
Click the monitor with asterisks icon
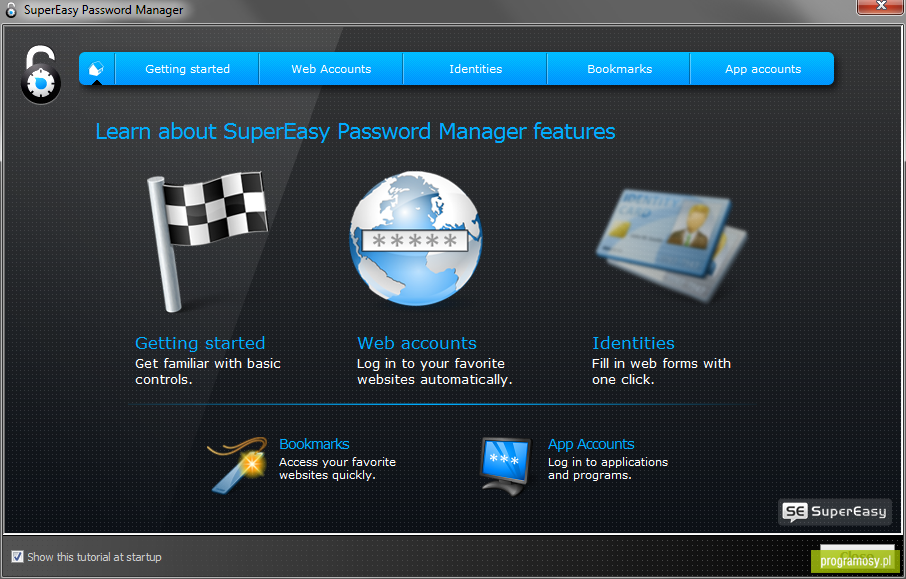pos(505,466)
